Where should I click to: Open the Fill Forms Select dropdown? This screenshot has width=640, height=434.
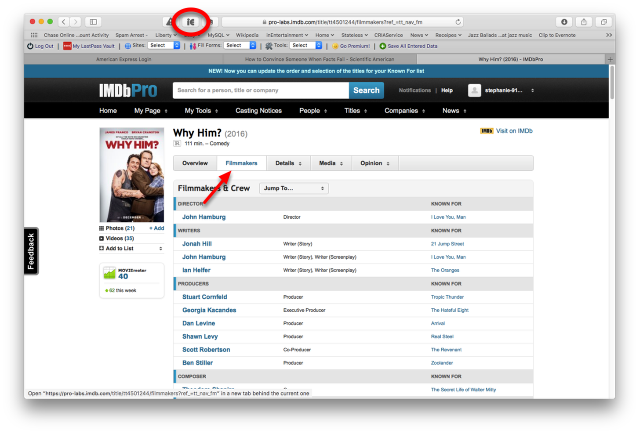(240, 46)
